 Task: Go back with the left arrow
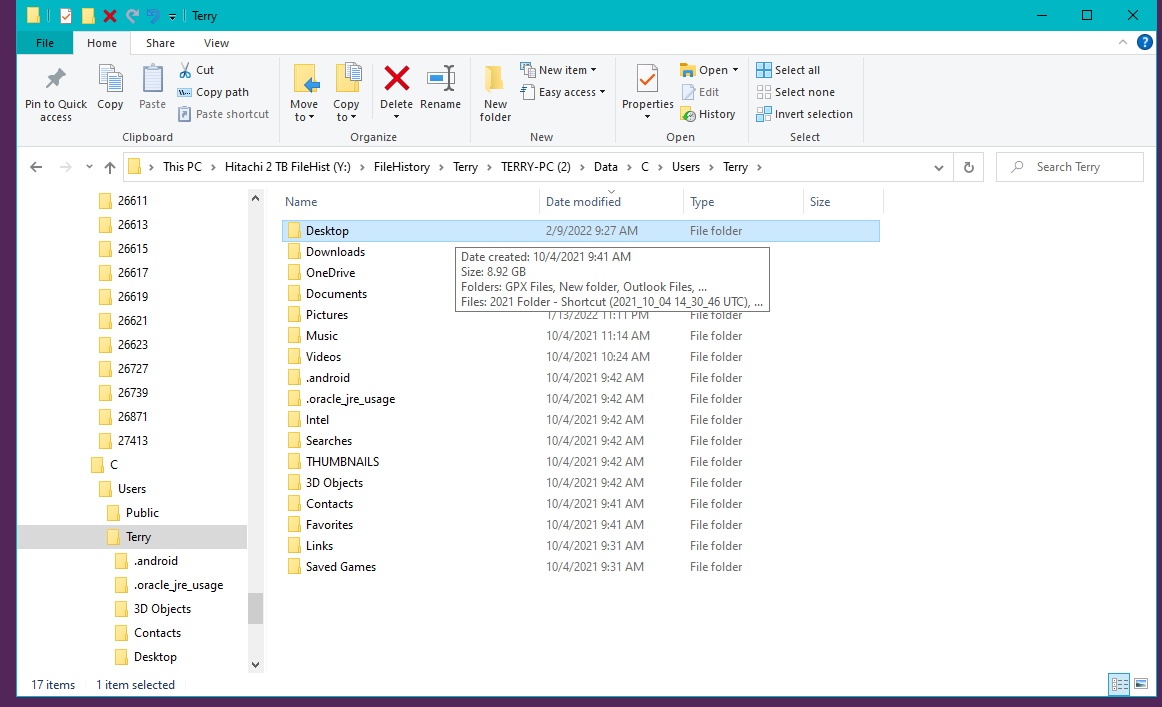tap(36, 167)
